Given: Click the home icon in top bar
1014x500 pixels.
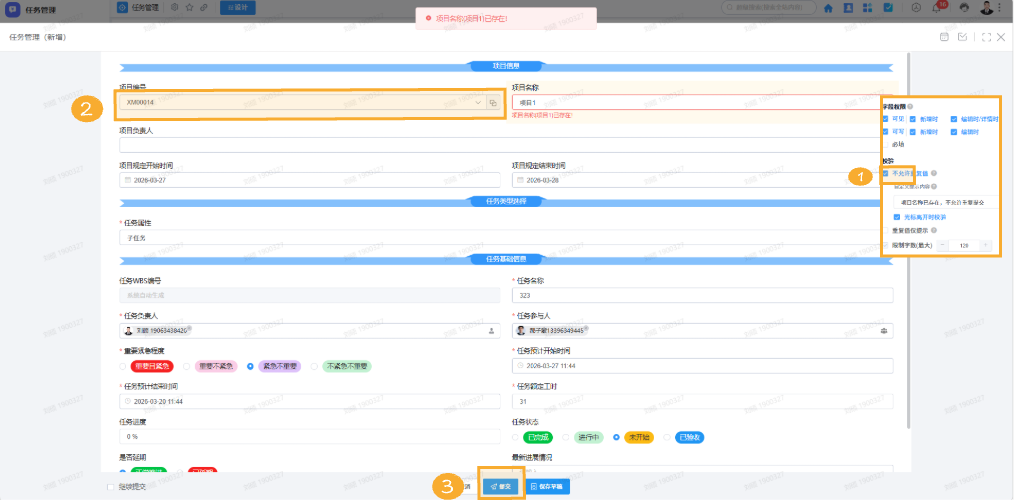Looking at the screenshot, I should [x=829, y=8].
